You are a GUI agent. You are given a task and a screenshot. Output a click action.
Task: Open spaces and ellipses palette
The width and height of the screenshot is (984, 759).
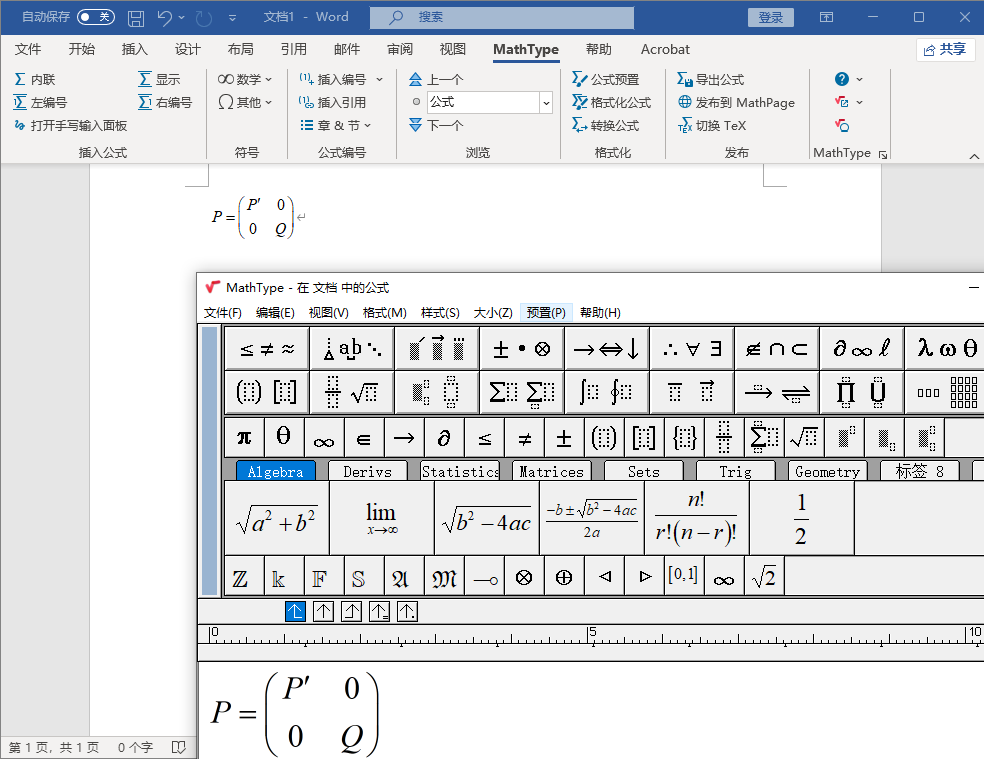point(352,348)
